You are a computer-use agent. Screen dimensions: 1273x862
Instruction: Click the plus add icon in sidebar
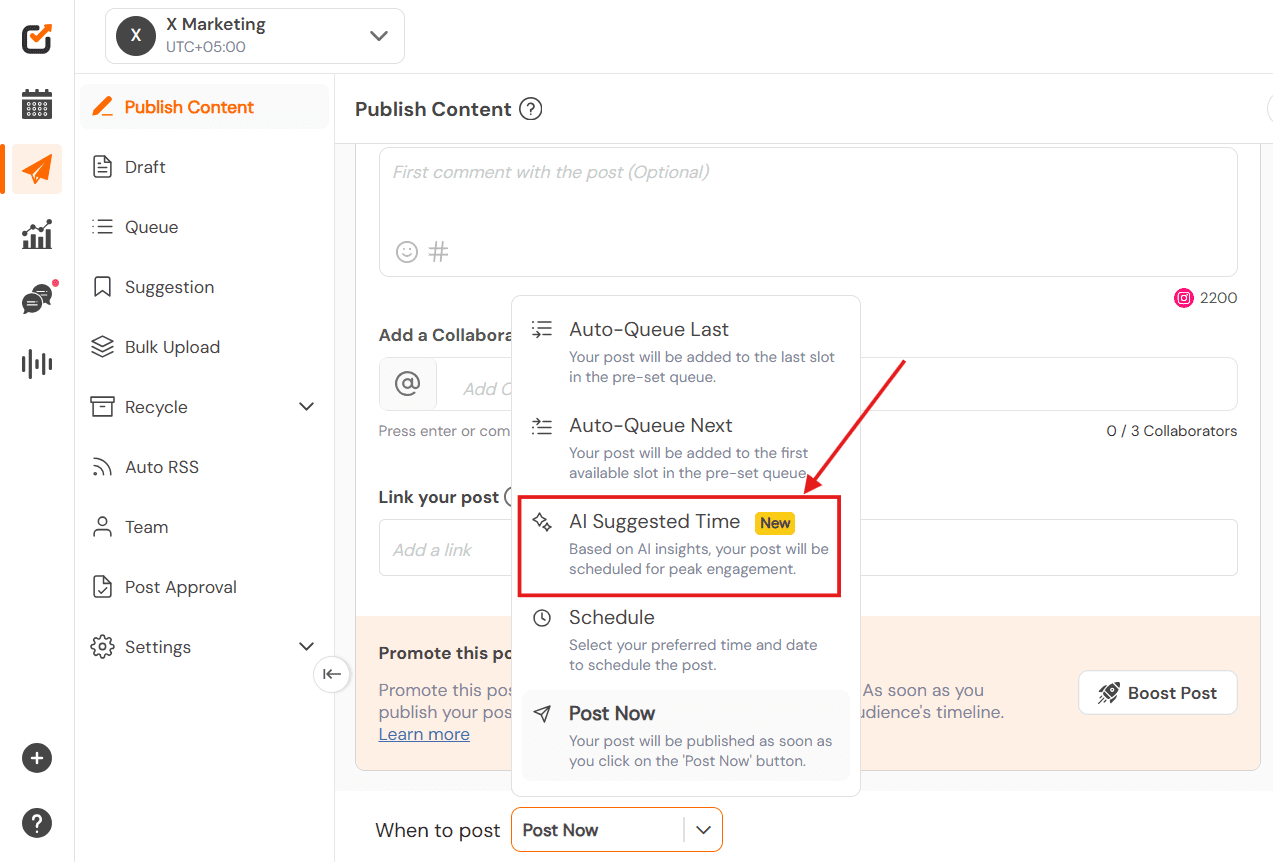pos(37,758)
